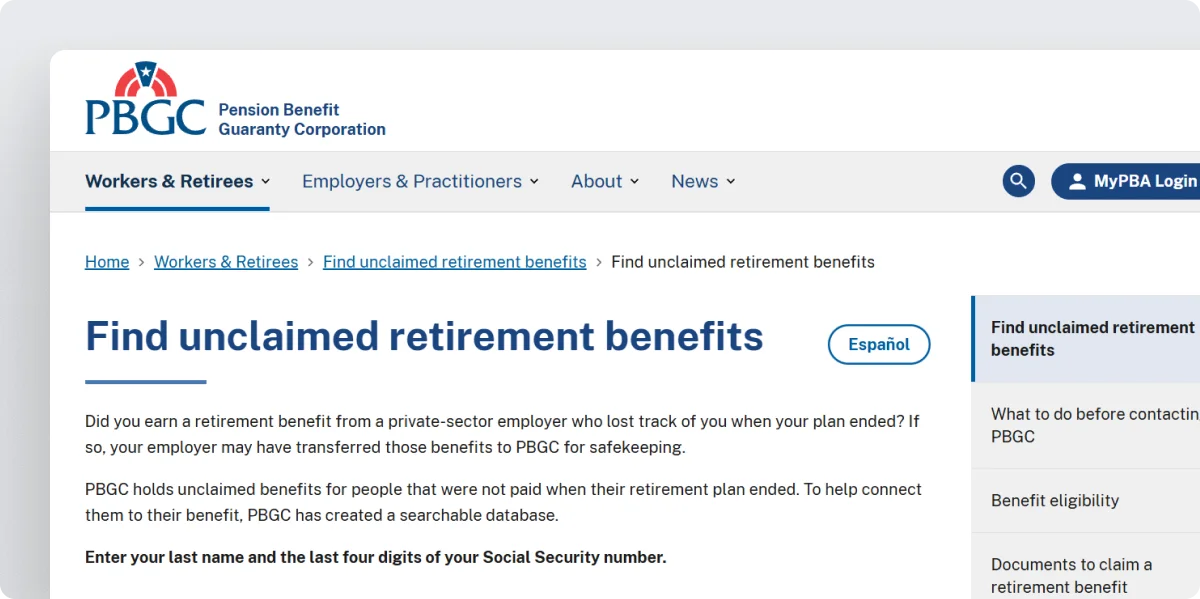Select About in the main menu
This screenshot has width=1200, height=599.
pyautogui.click(x=595, y=181)
